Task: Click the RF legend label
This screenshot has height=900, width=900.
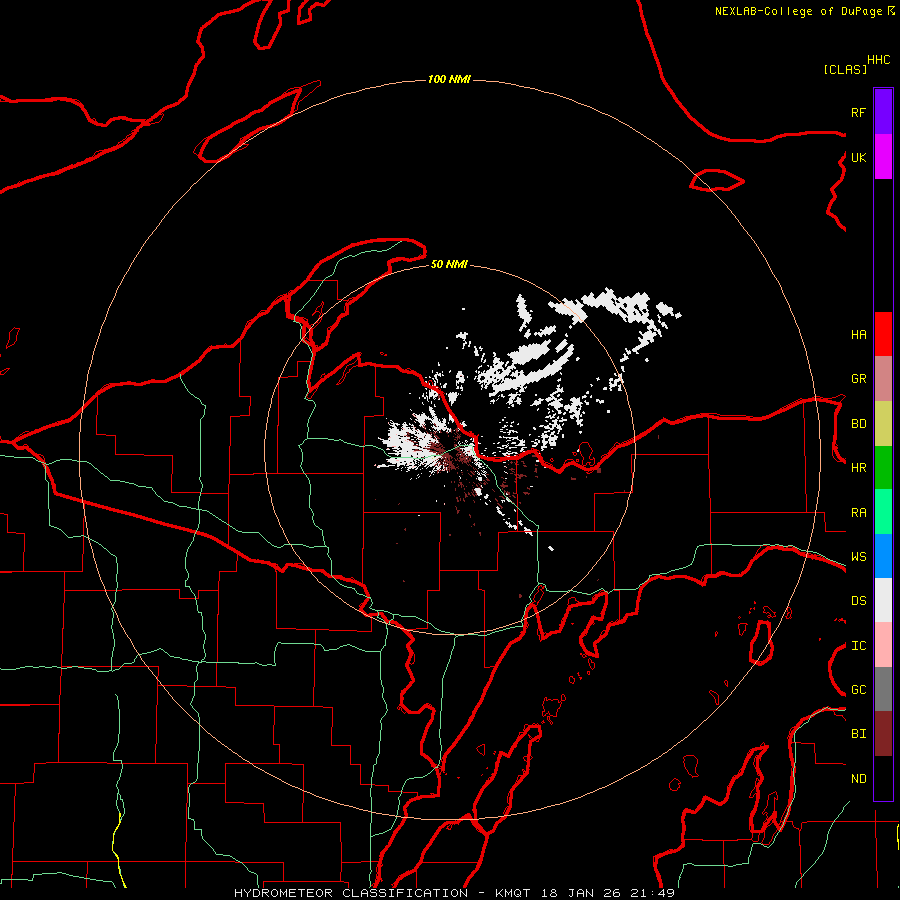Action: (x=858, y=112)
